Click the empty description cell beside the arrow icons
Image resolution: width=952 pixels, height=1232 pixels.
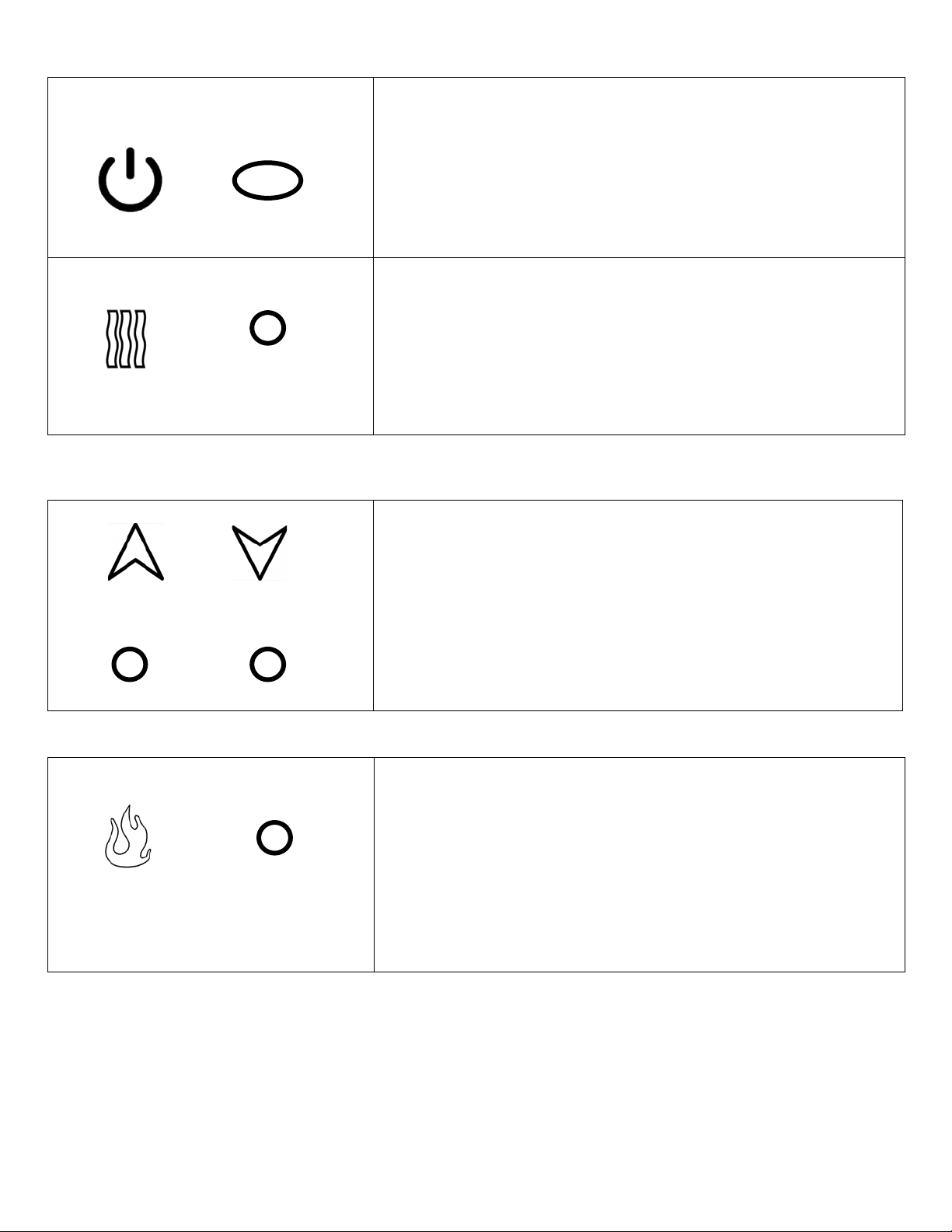[638, 606]
